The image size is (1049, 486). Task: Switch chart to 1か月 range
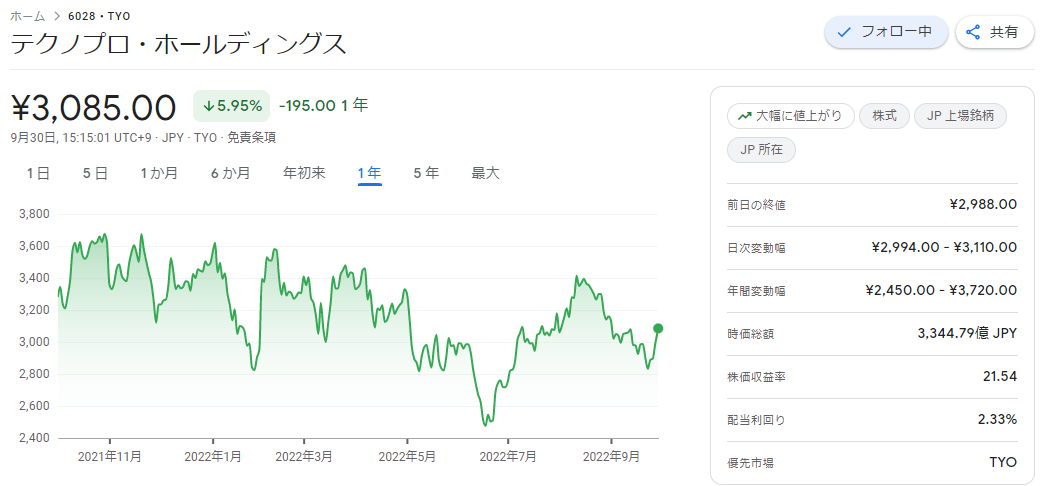pyautogui.click(x=159, y=173)
